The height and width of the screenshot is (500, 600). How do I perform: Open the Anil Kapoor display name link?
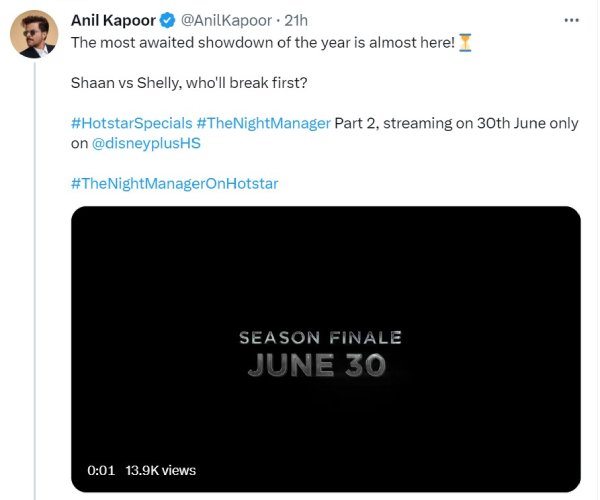pos(113,21)
